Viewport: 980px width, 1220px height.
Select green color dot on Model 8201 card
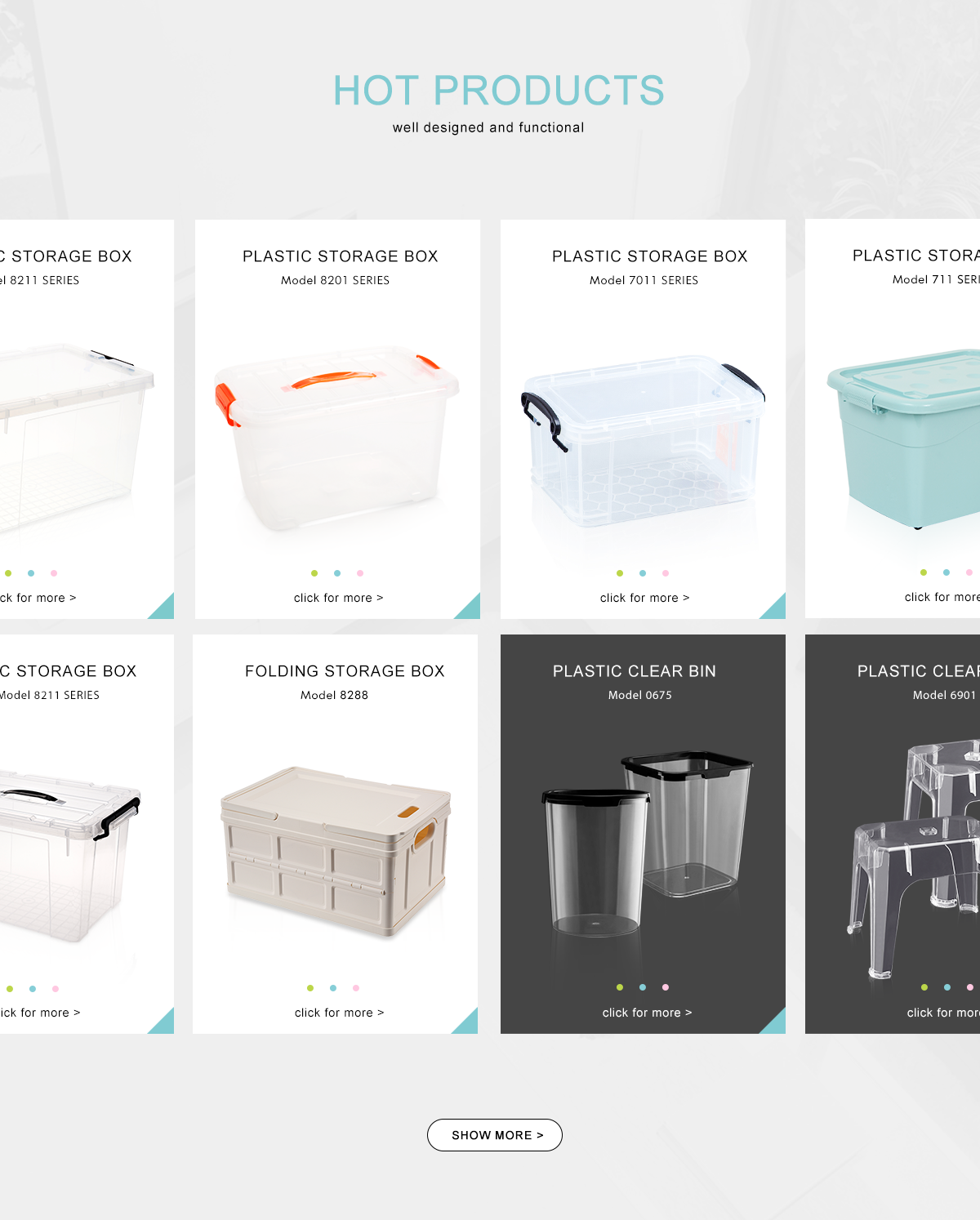point(314,573)
